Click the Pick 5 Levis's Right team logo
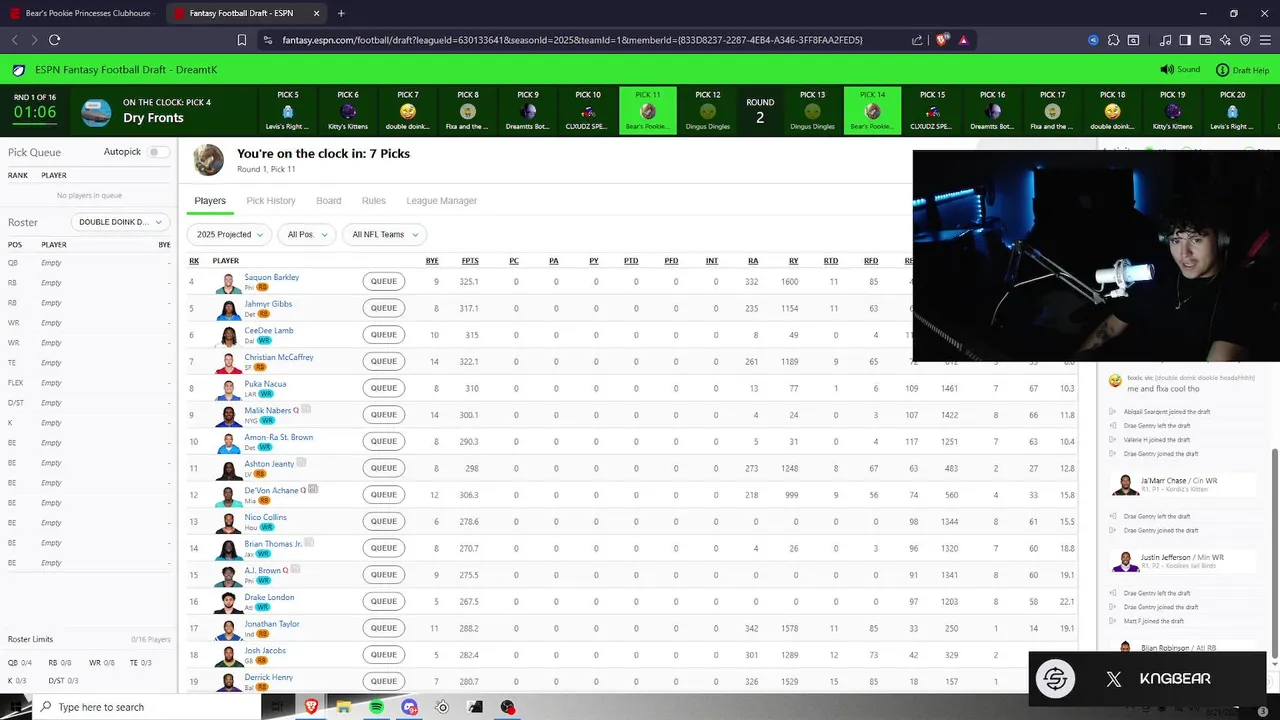This screenshot has width=1280, height=720. point(288,111)
